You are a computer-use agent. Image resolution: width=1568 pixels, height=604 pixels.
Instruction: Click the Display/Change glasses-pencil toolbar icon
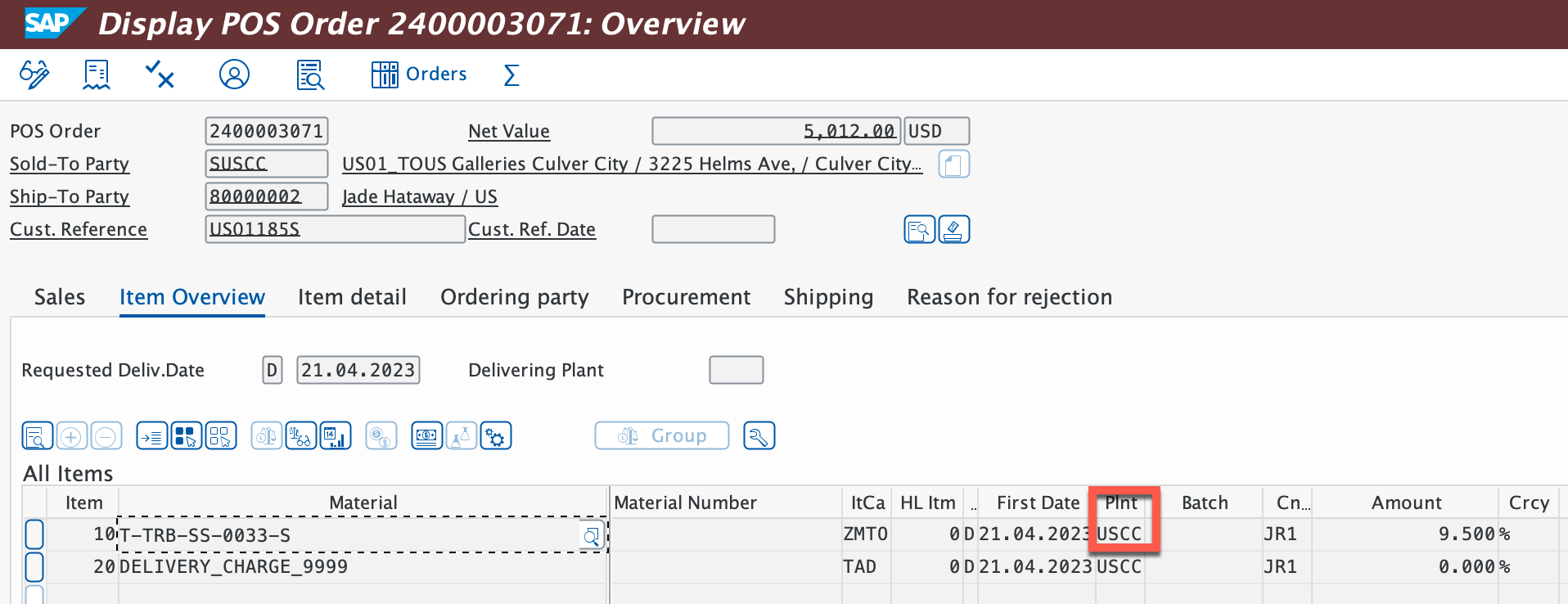[x=34, y=74]
